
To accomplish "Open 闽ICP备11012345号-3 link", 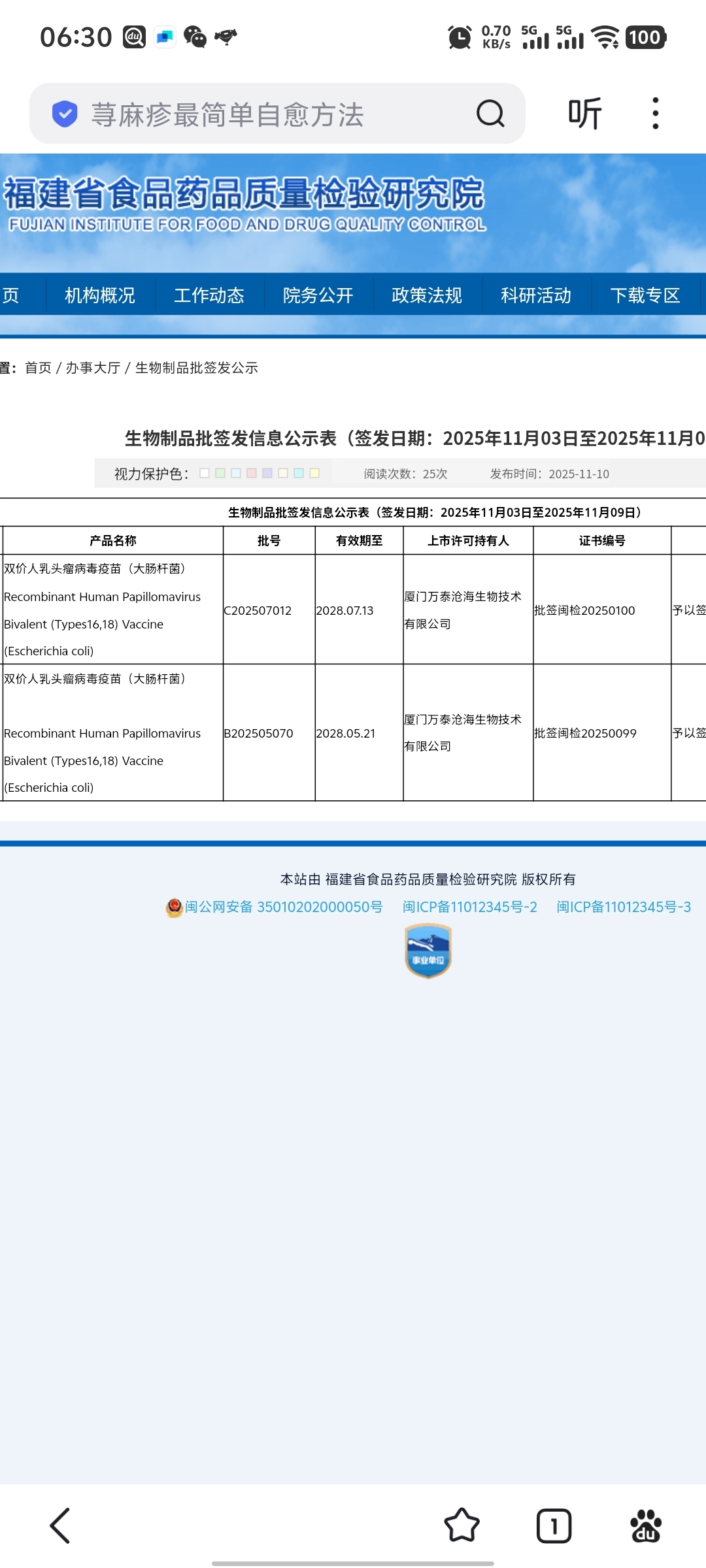I will click(x=624, y=907).
